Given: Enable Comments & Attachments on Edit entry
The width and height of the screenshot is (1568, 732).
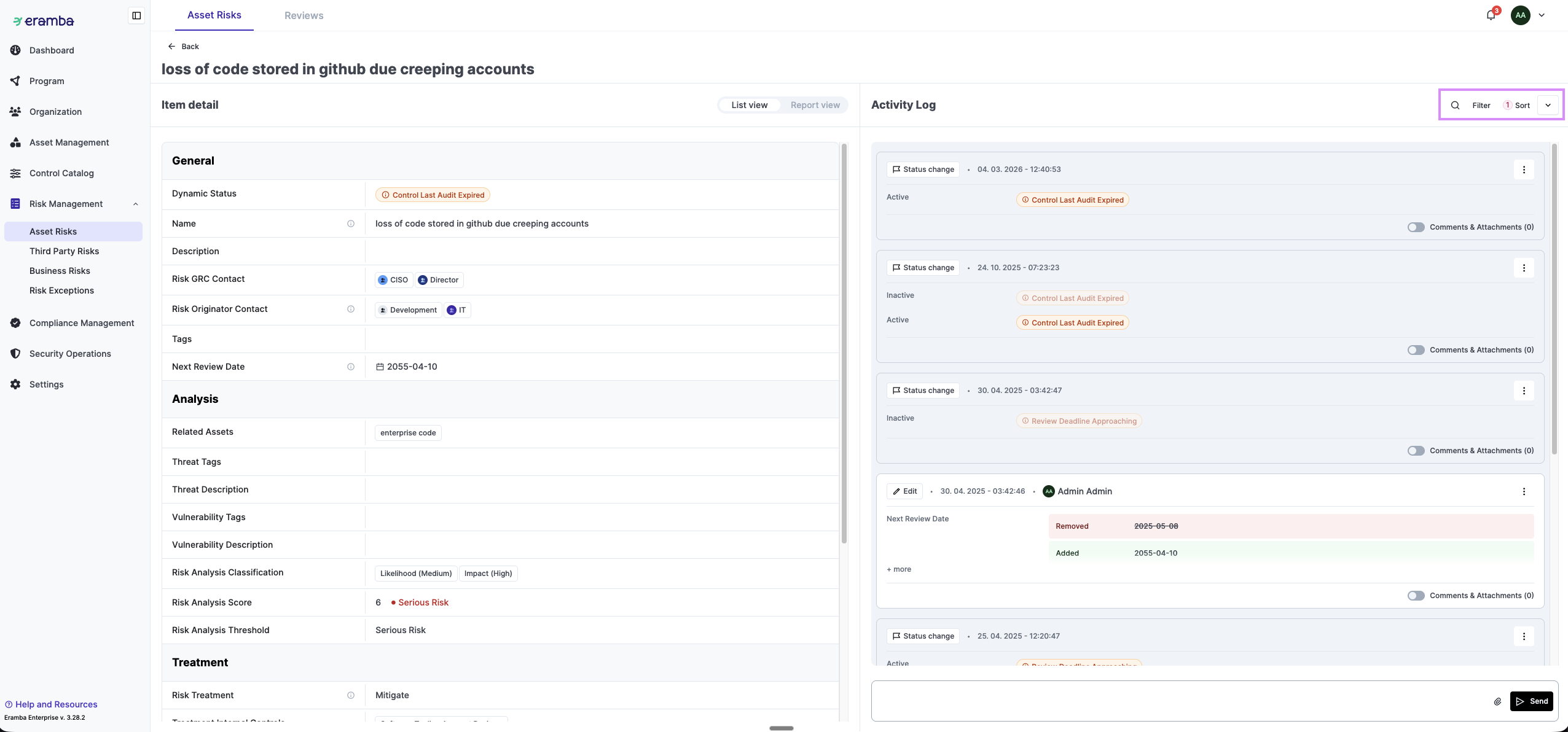Looking at the screenshot, I should pyautogui.click(x=1416, y=596).
